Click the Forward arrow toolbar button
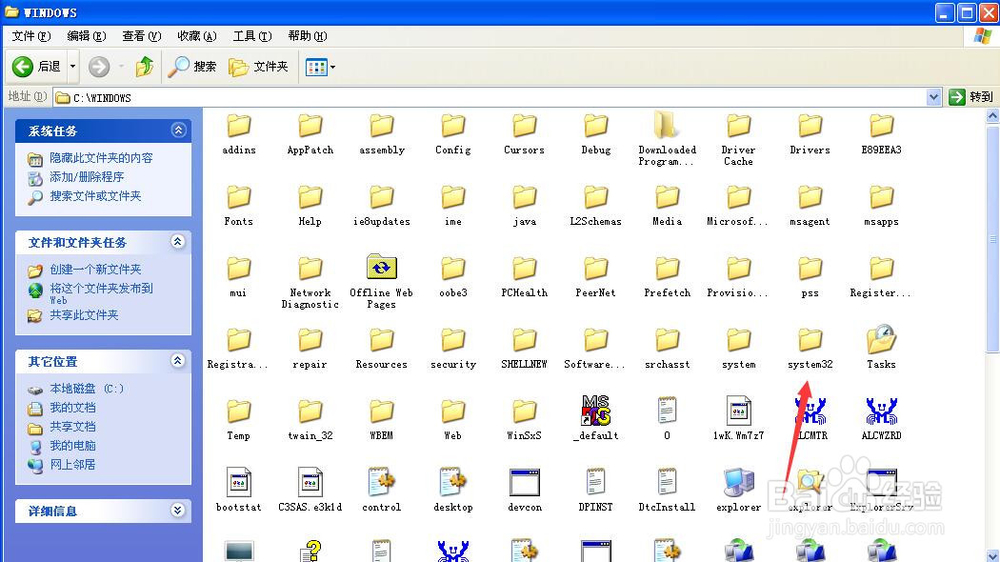Screen dimensions: 1000x562 click(x=99, y=66)
